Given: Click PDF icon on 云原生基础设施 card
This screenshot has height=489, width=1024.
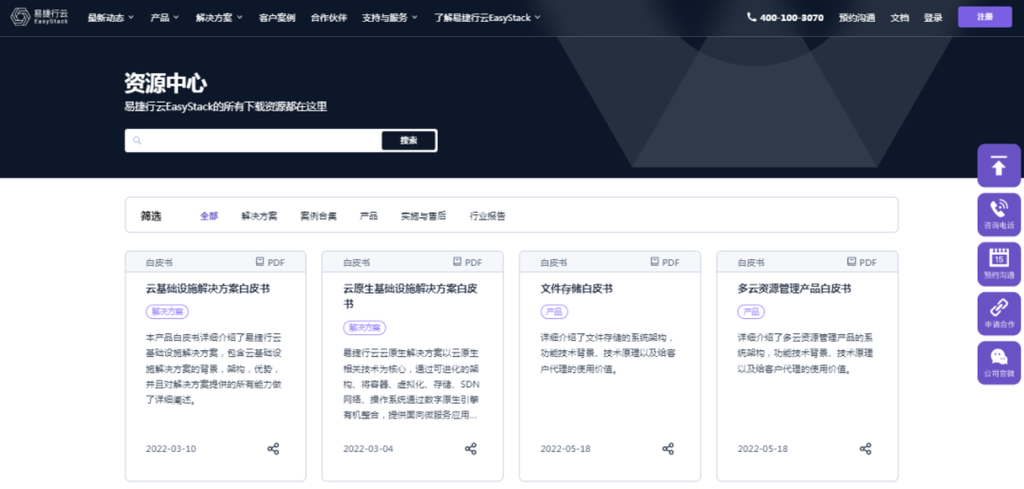Looking at the screenshot, I should point(457,262).
